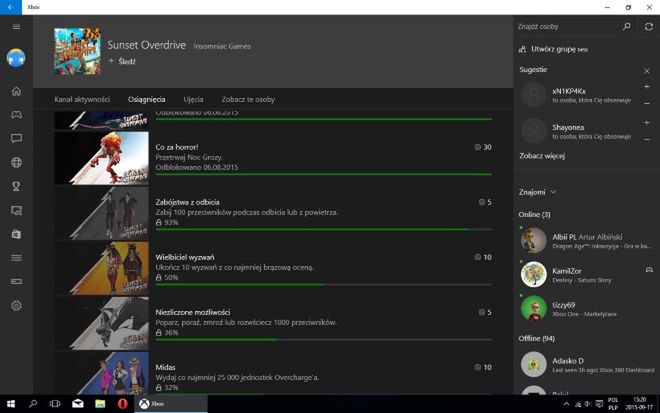The width and height of the screenshot is (660, 413).
Task: Open KamilZor friend entry
Action: coord(587,274)
